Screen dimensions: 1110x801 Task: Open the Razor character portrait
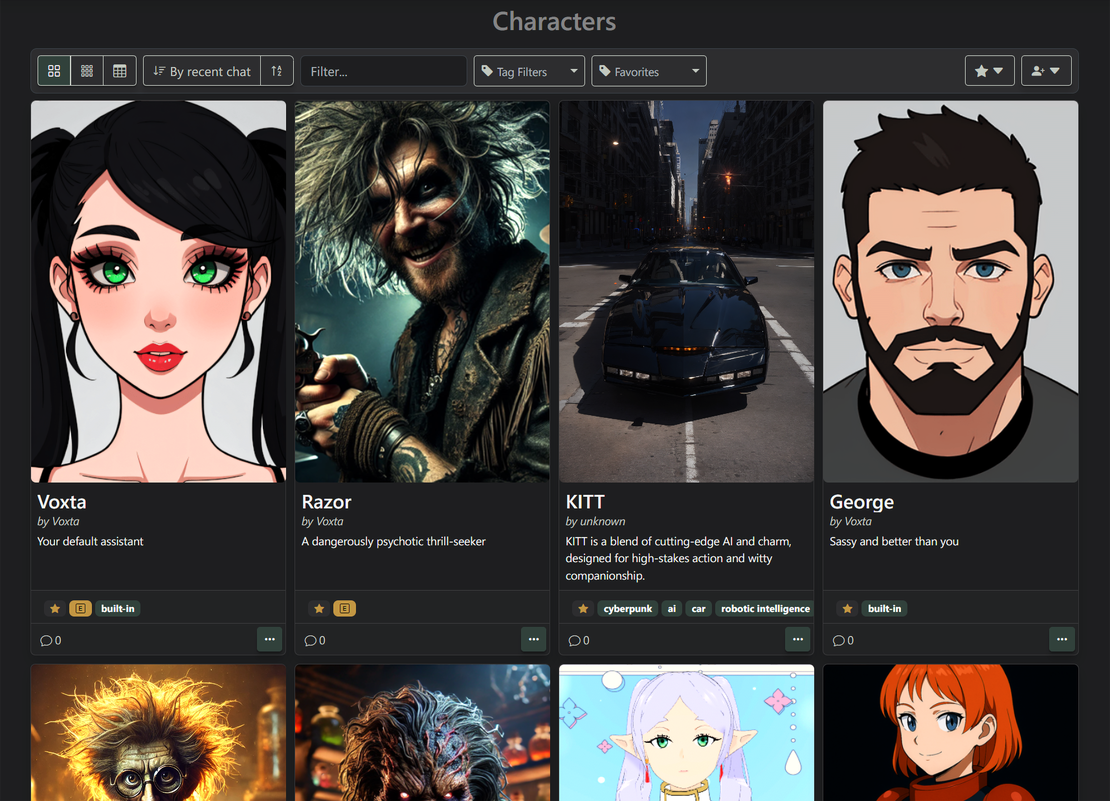click(x=422, y=291)
